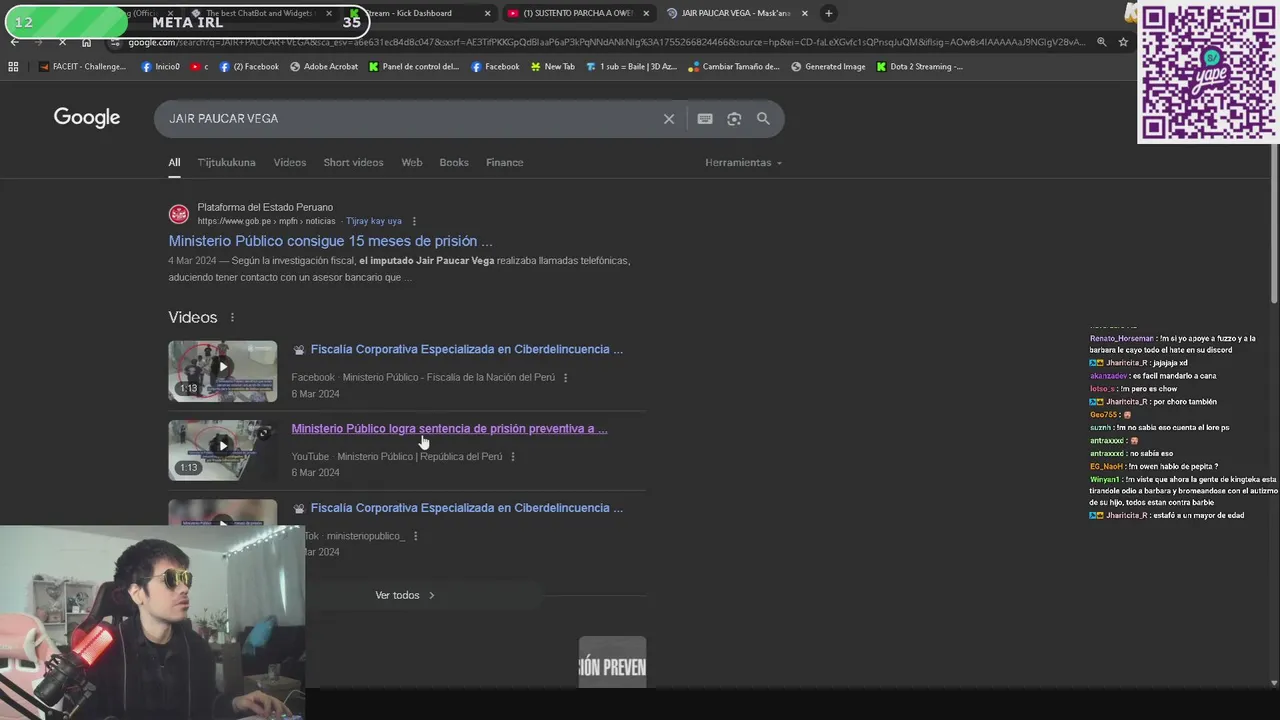Viewport: 1280px width, 720px height.
Task: Open the Dota 2 Streaming bookmark
Action: tap(919, 67)
